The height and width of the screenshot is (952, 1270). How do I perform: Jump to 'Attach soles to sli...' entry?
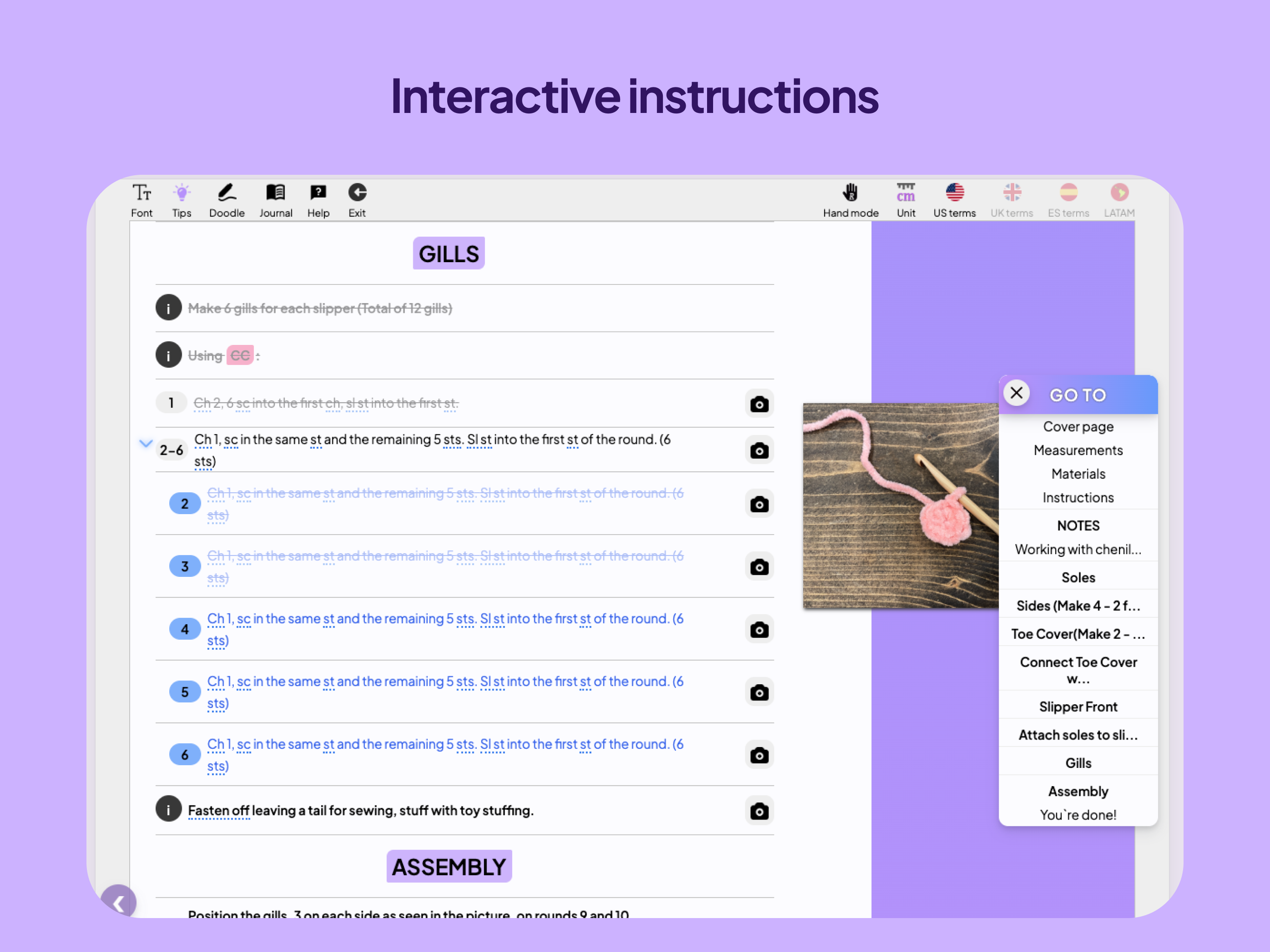click(1078, 734)
